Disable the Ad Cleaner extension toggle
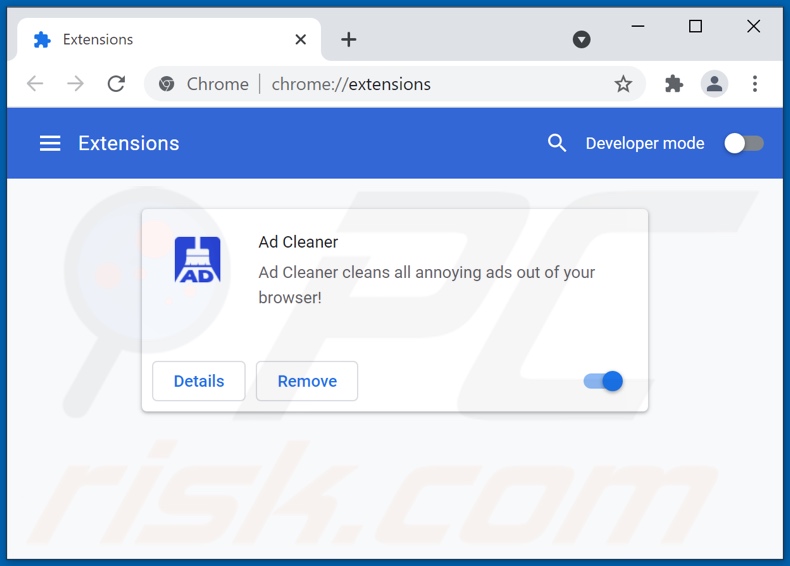790x566 pixels. 603,381
